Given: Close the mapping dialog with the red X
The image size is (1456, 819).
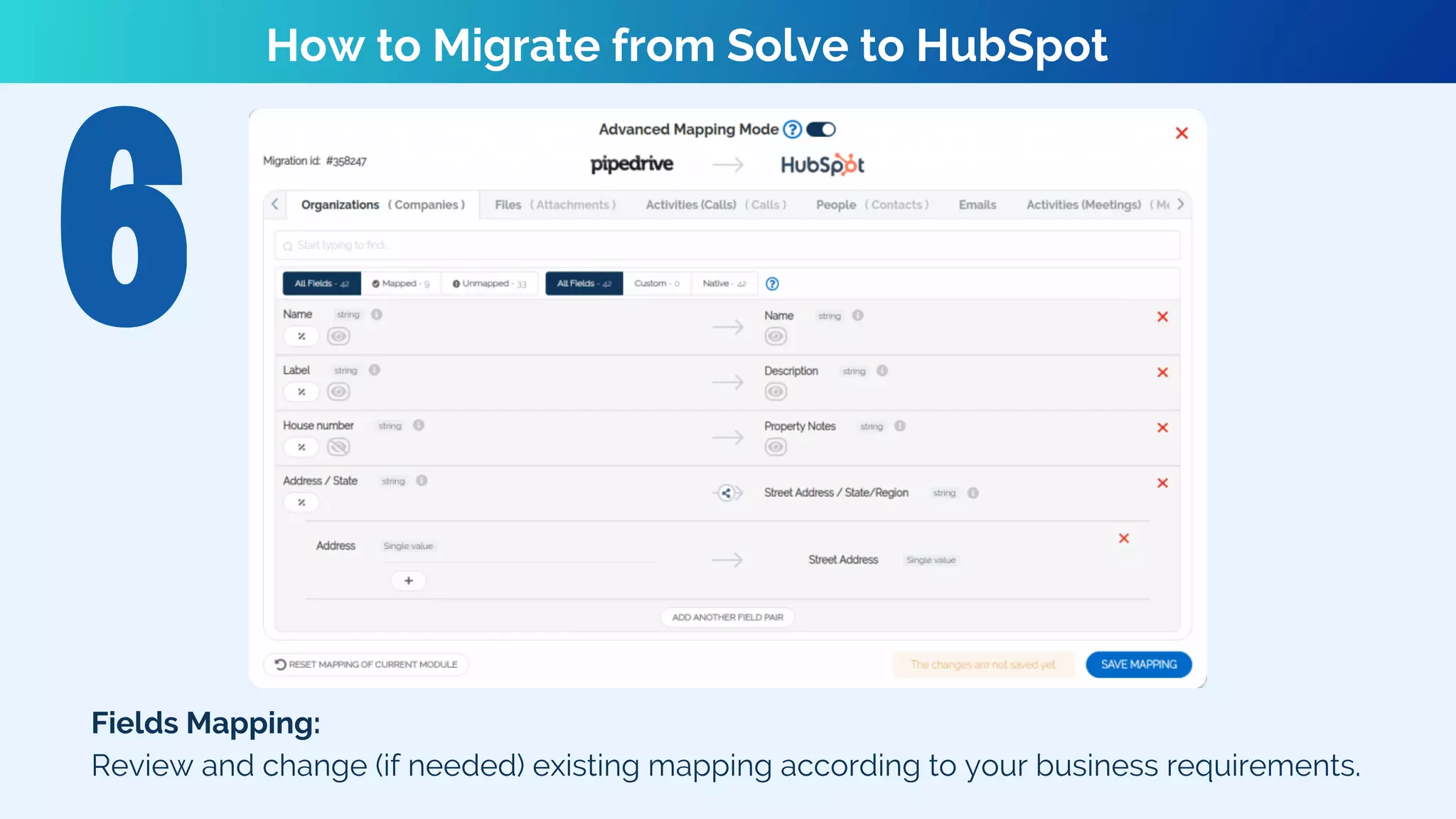Looking at the screenshot, I should [x=1182, y=133].
